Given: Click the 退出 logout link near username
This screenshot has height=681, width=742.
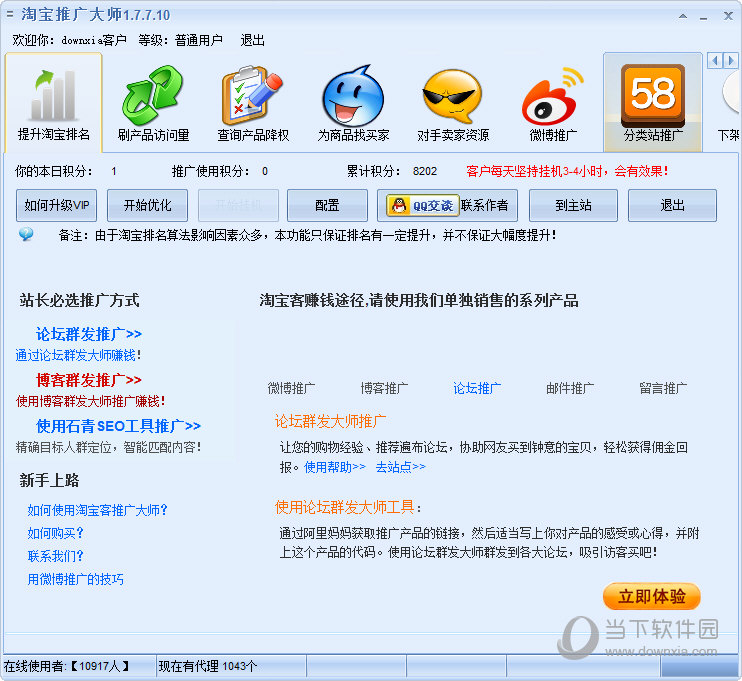Looking at the screenshot, I should click(x=252, y=40).
